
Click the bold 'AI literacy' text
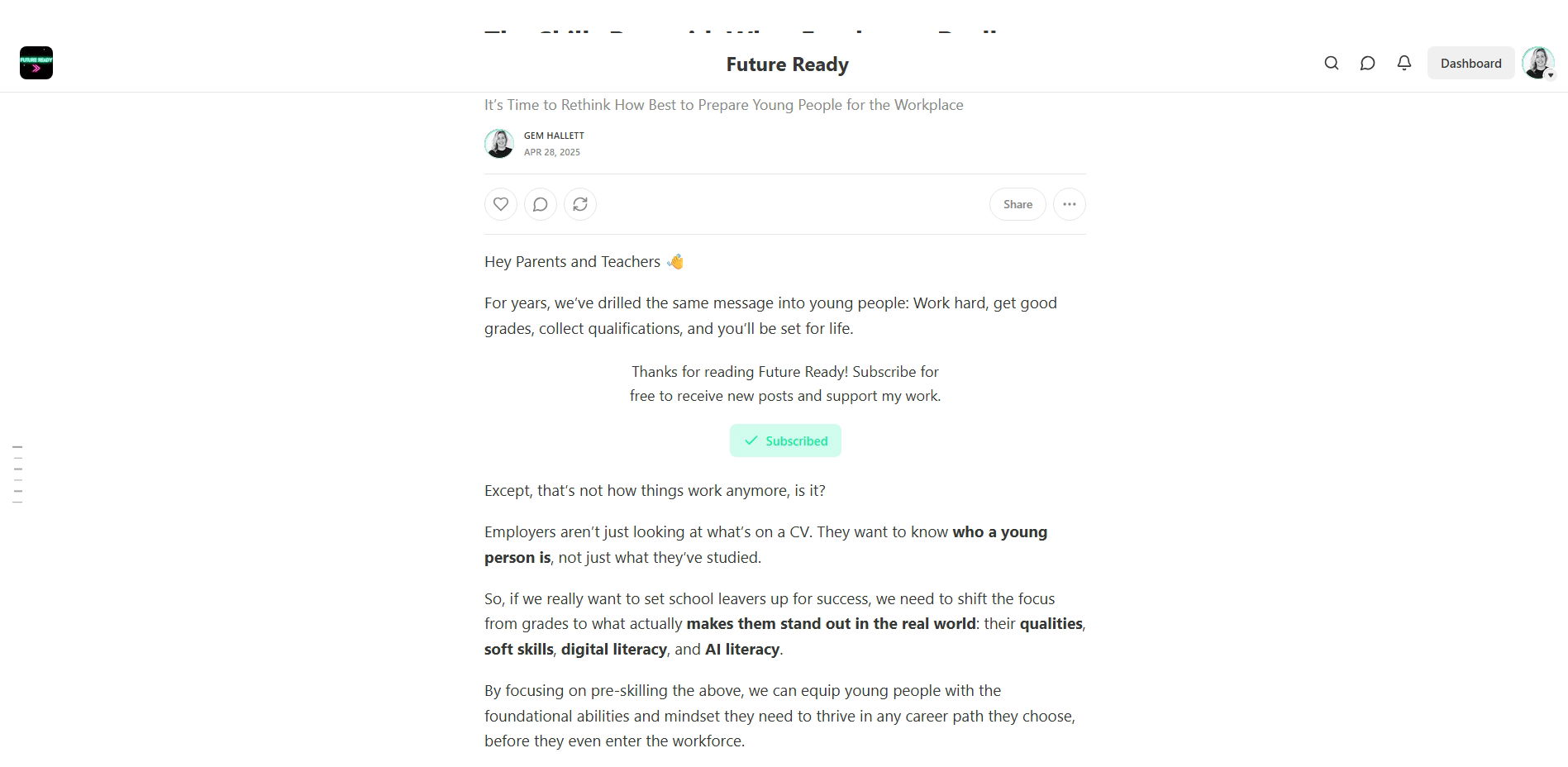click(741, 650)
